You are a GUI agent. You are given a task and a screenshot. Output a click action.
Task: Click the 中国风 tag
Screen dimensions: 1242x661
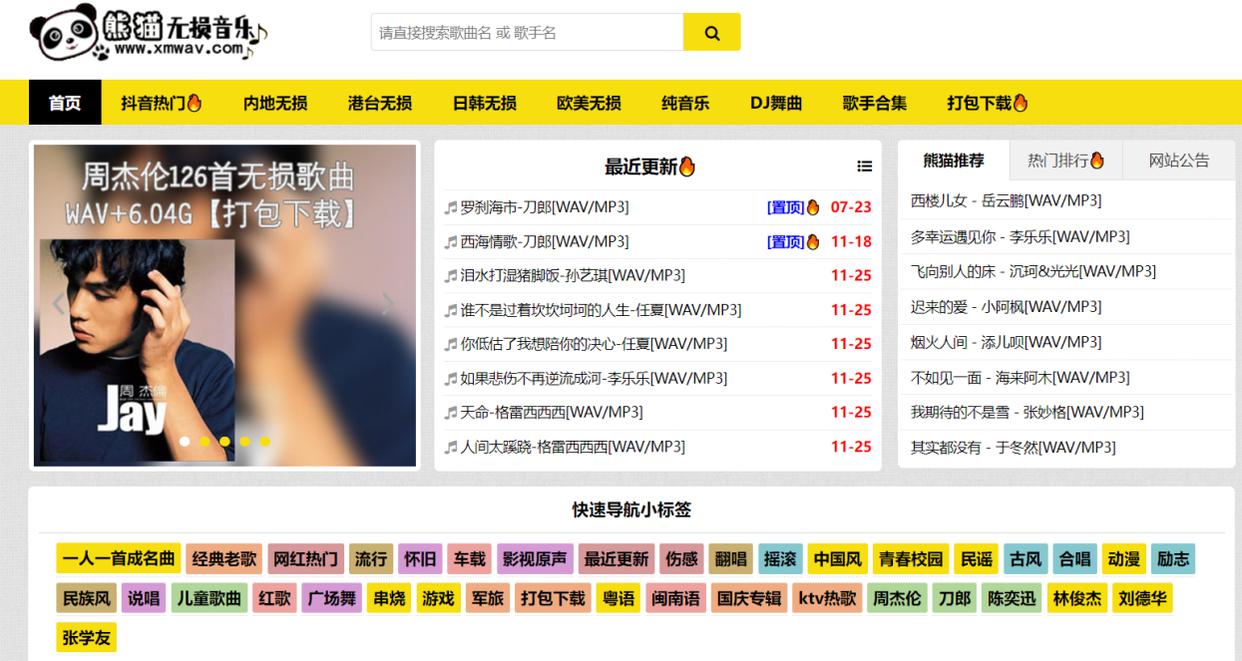(837, 559)
